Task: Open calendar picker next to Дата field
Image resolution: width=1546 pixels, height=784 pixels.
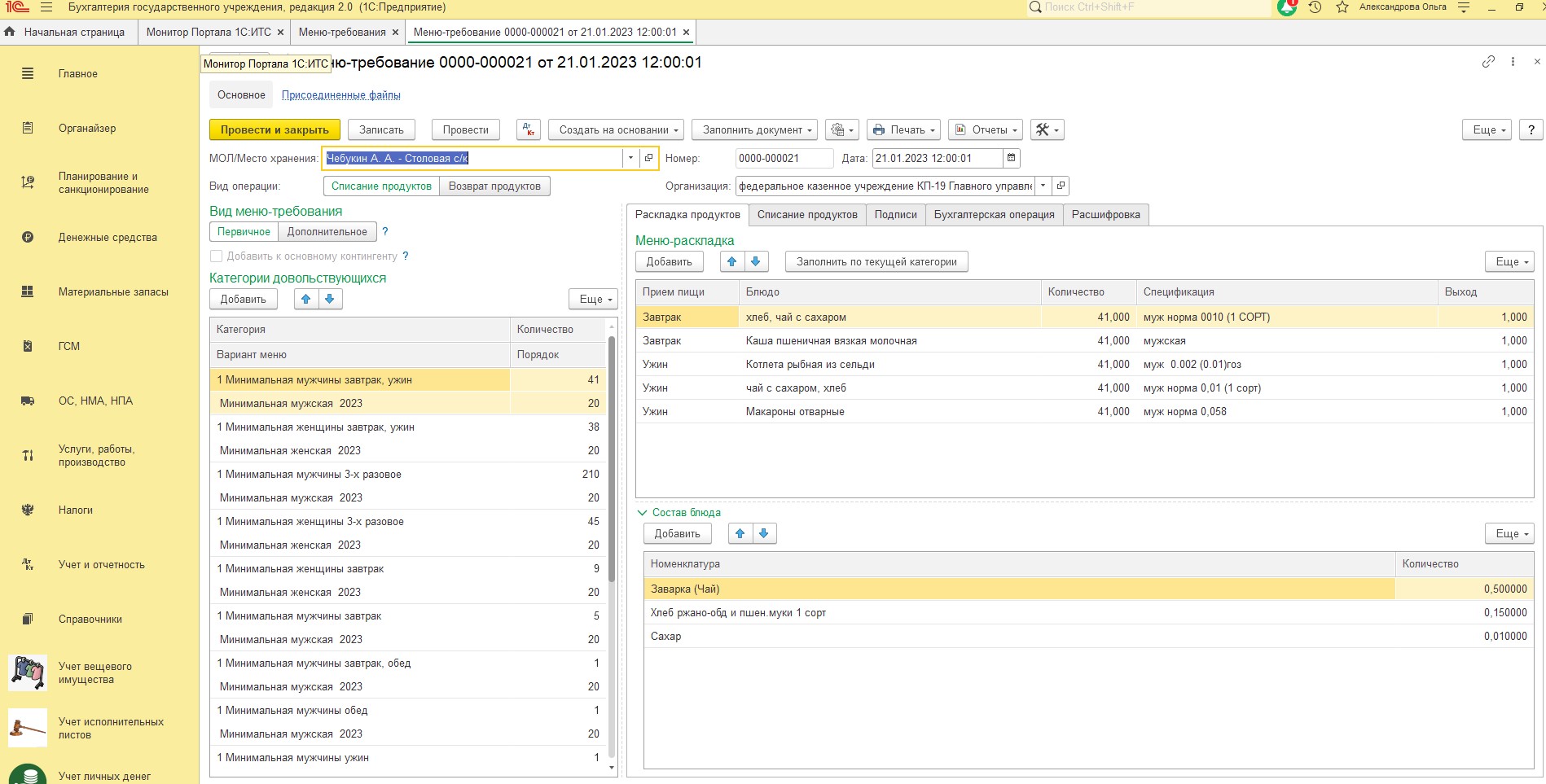Action: coord(1012,158)
